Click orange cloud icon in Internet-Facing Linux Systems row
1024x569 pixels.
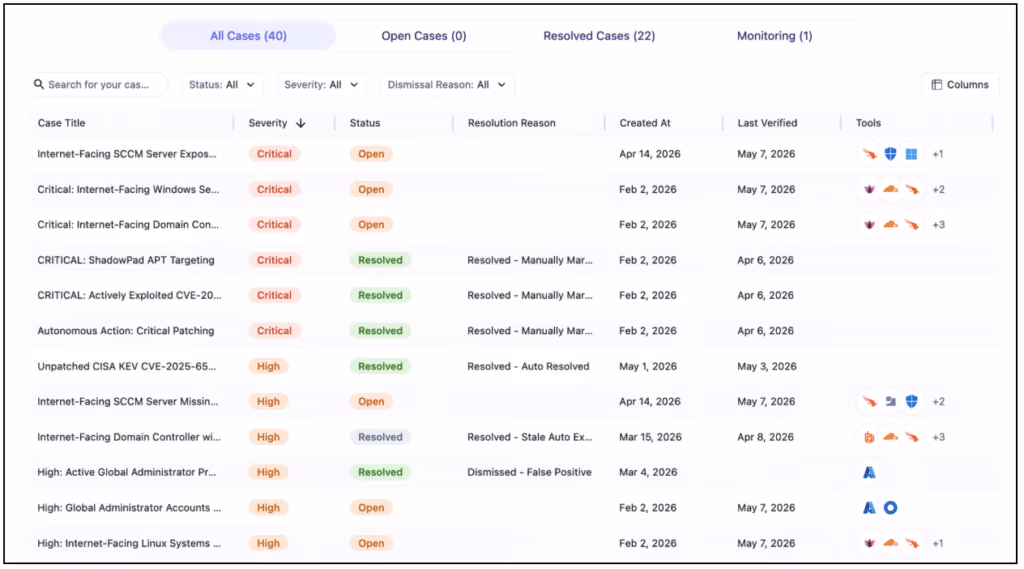(890, 543)
